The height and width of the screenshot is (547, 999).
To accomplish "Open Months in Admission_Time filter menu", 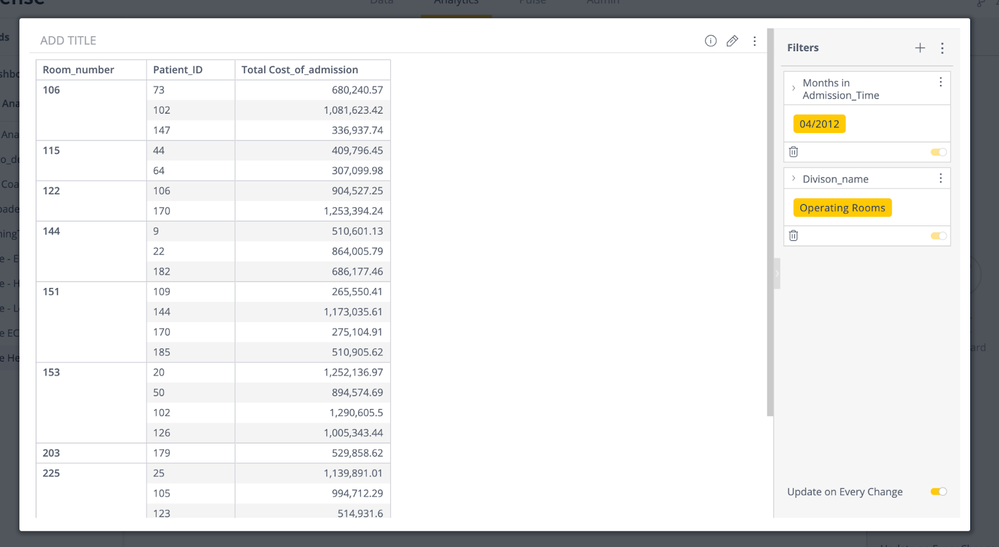I will [941, 83].
